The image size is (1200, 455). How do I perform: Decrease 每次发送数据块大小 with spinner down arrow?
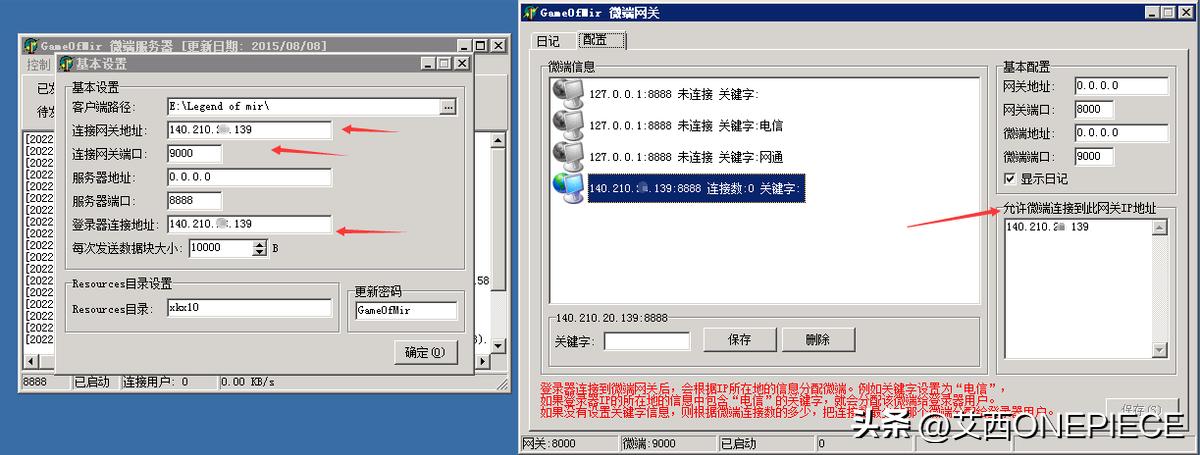pyautogui.click(x=260, y=252)
